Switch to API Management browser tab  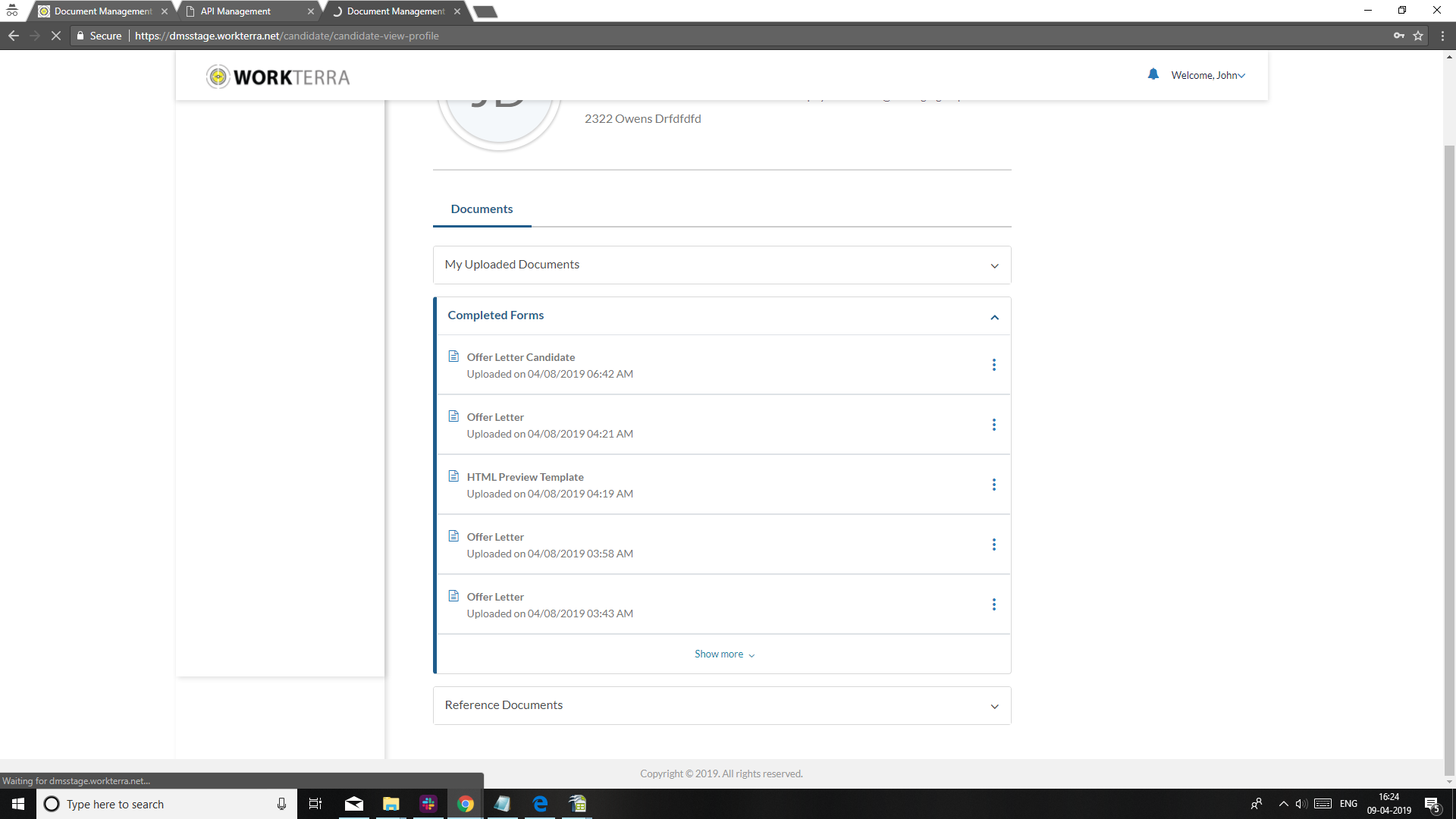click(236, 11)
